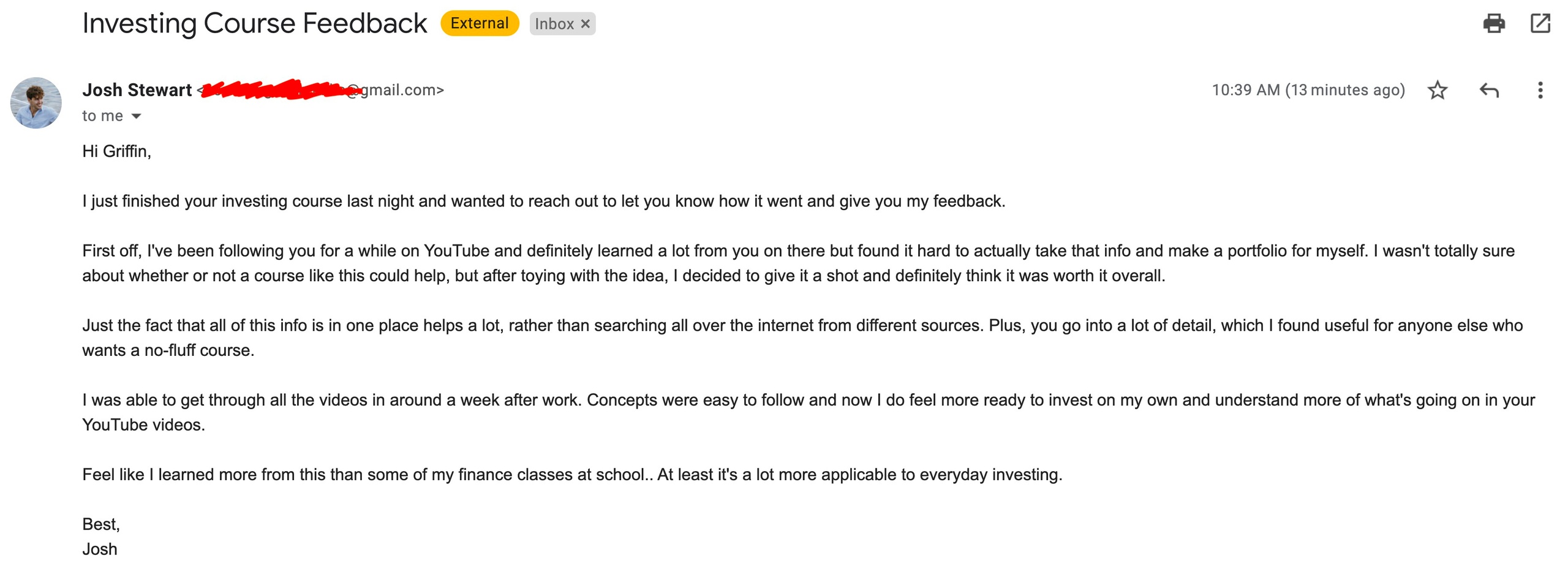Star the email from Josh Stewart

[x=1437, y=90]
